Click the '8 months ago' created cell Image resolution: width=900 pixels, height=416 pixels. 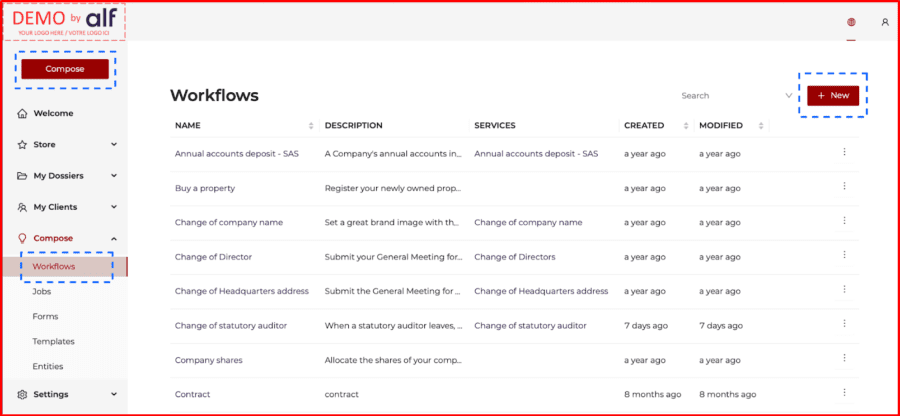653,395
